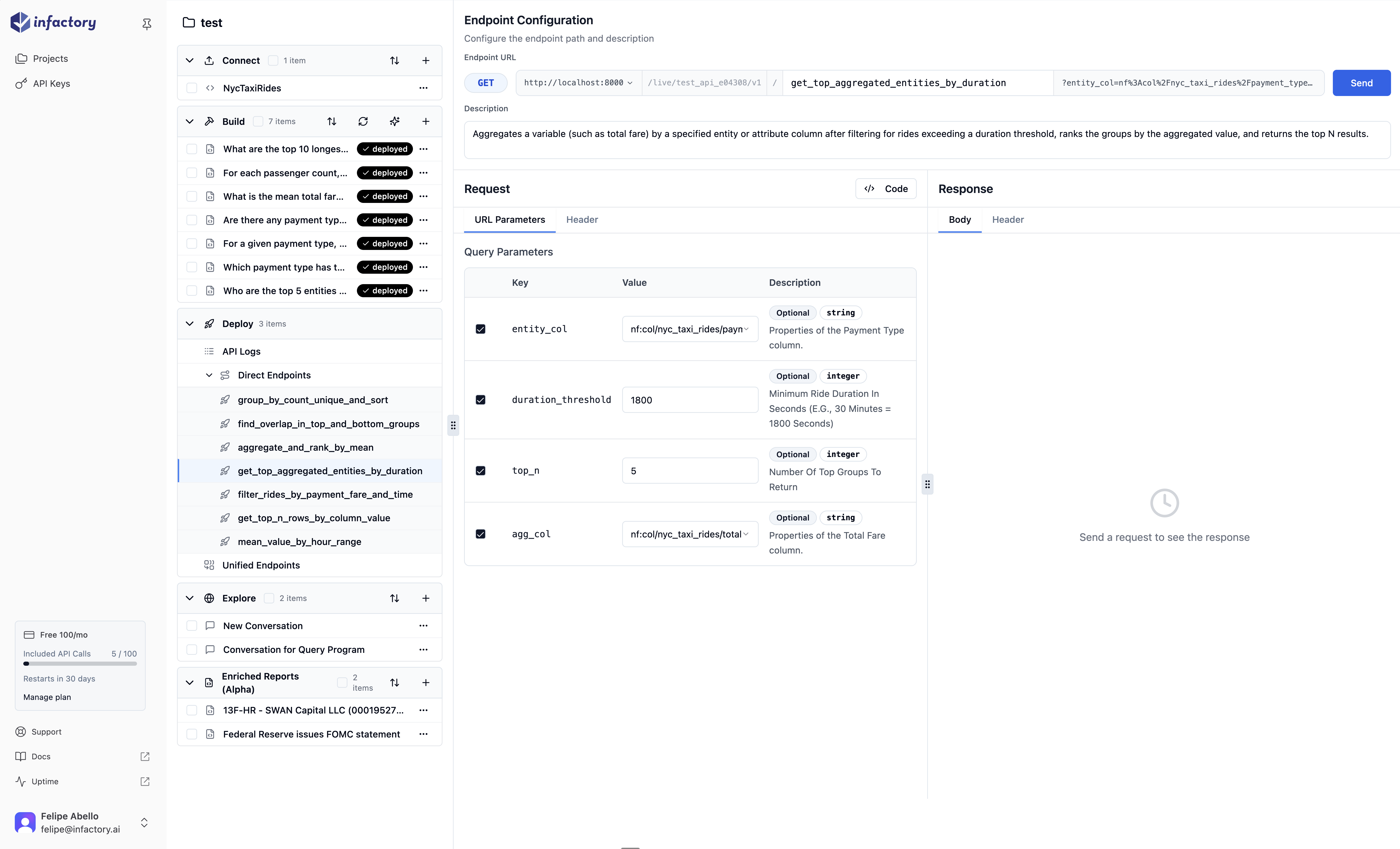Click the Manage plan link
The height and width of the screenshot is (849, 1400).
47,697
